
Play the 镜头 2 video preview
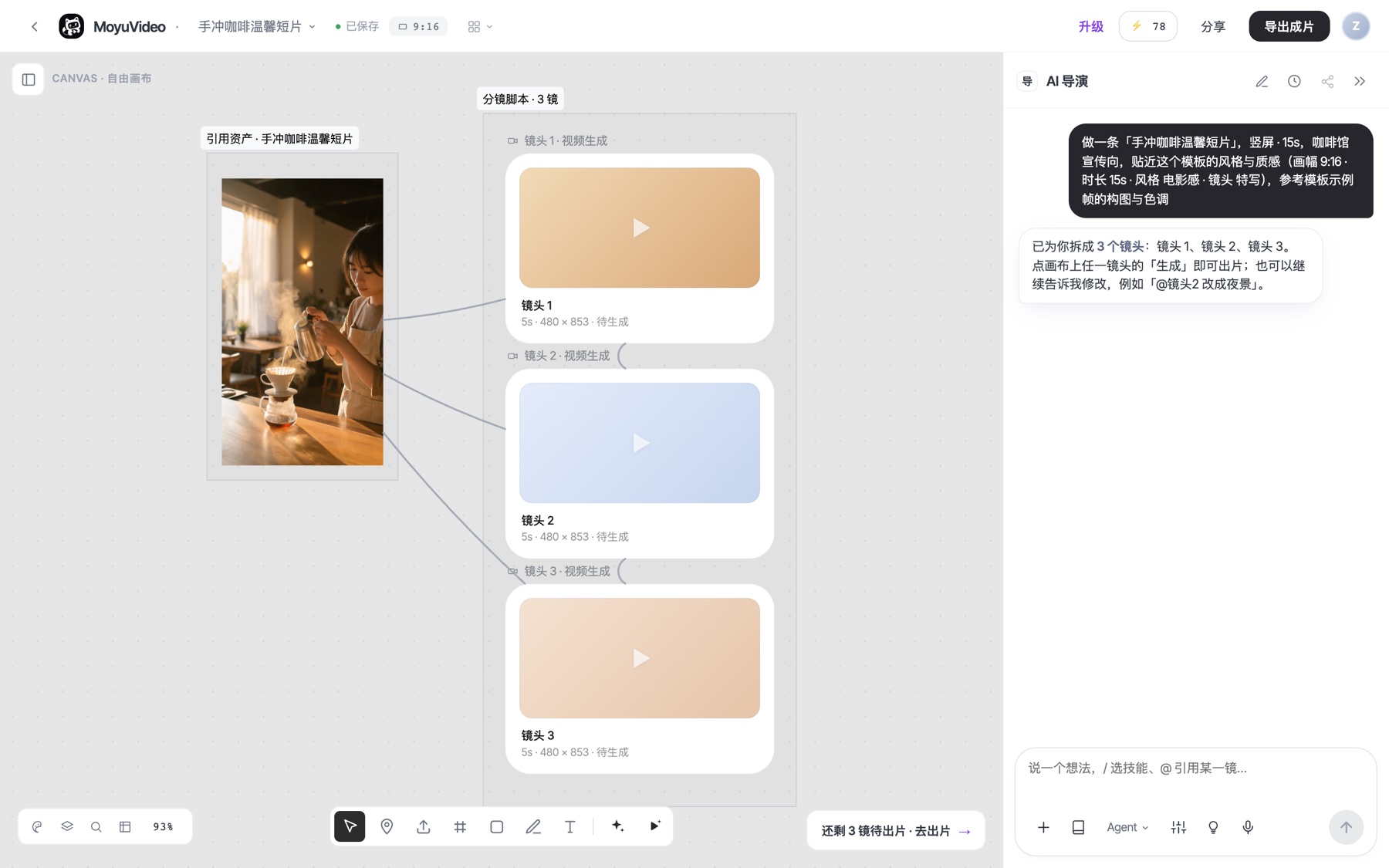tap(640, 443)
